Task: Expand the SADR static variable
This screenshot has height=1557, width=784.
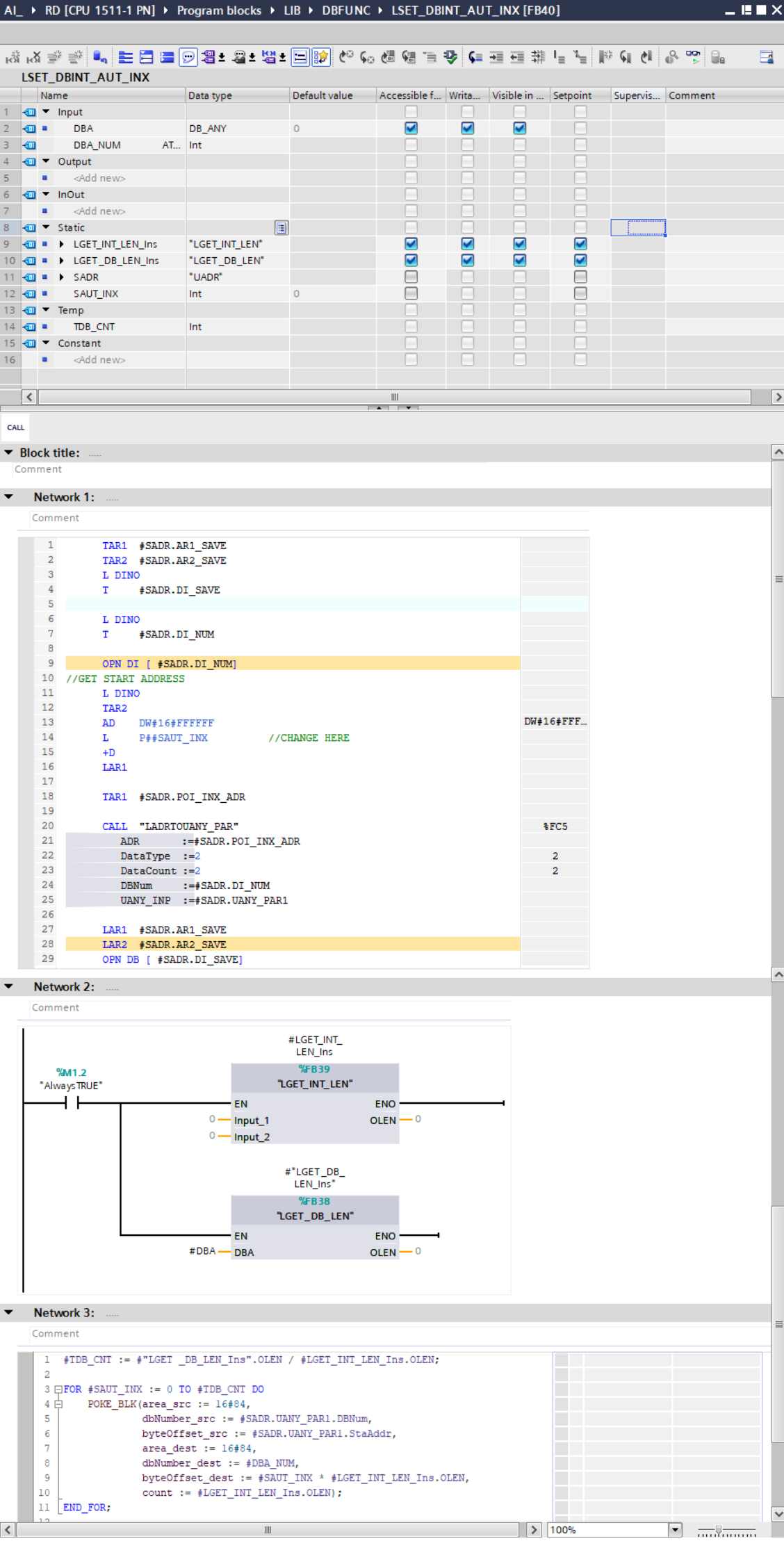Action: point(62,277)
